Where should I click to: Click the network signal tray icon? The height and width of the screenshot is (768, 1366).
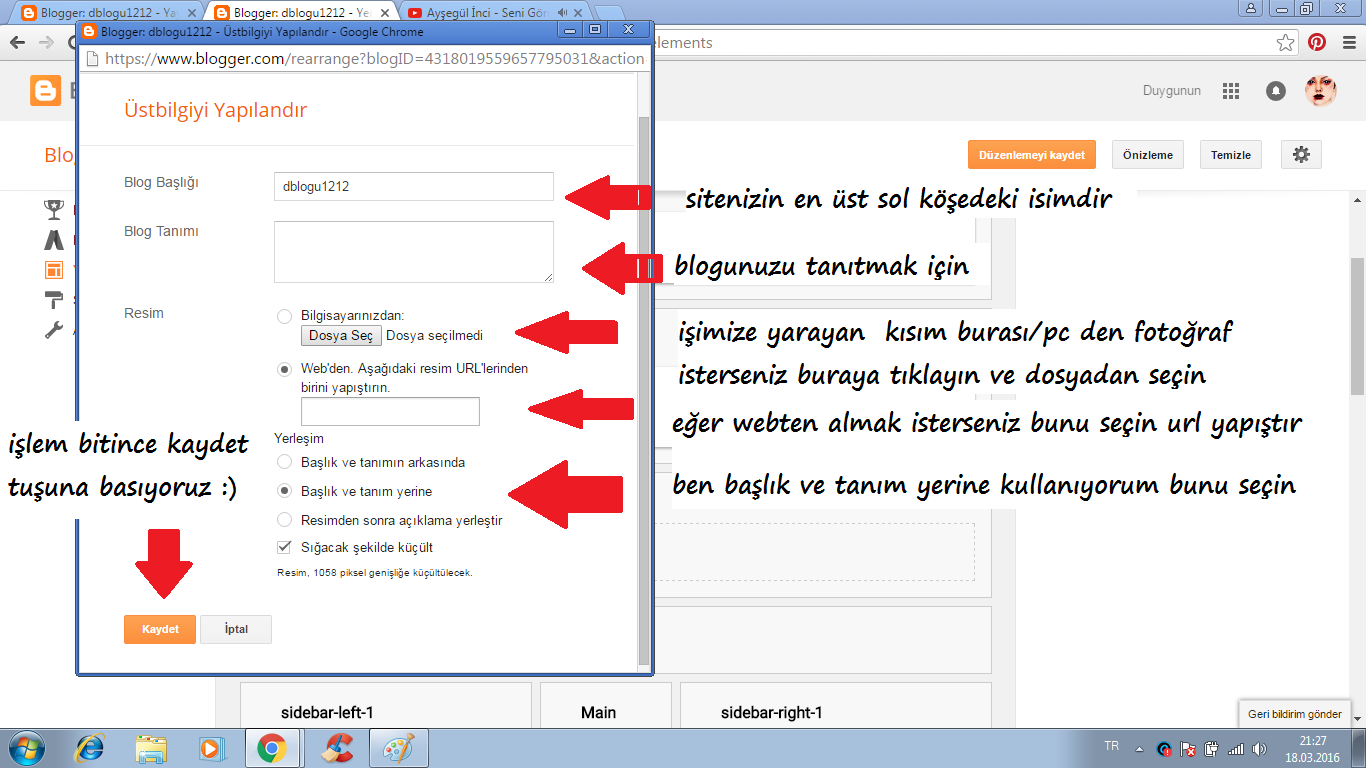pyautogui.click(x=1236, y=748)
